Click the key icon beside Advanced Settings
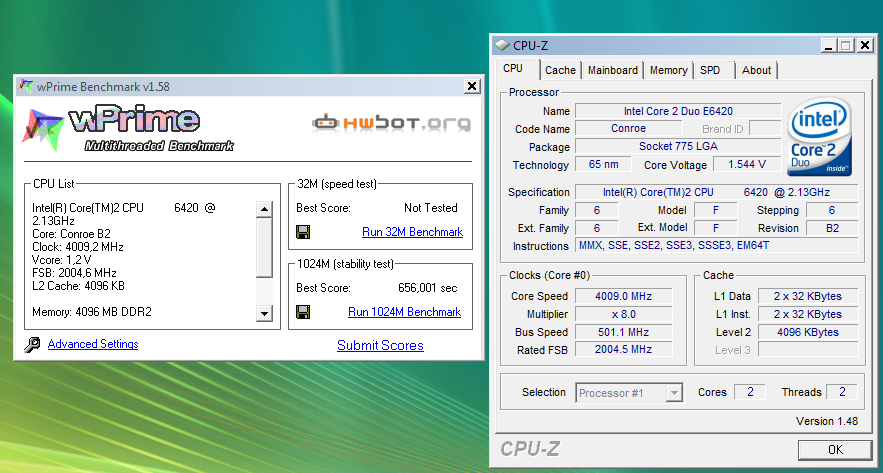Image resolution: width=883 pixels, height=473 pixels. (33, 345)
